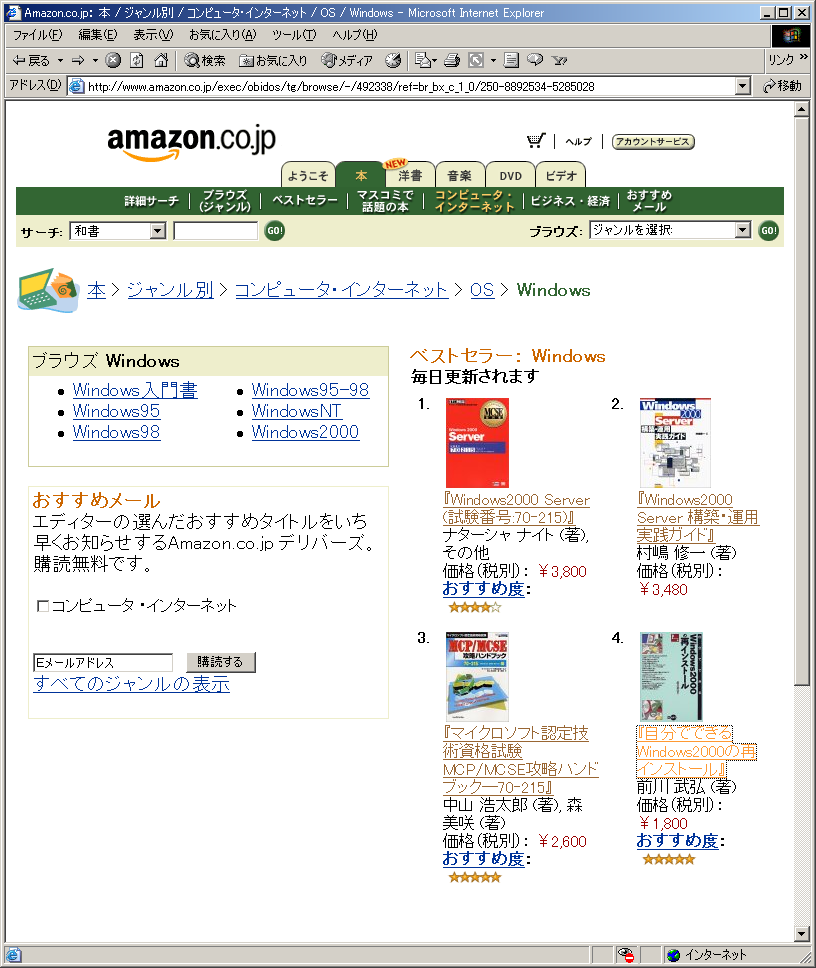
Task: Open the forward button history dropdown arrow
Action: point(95,60)
